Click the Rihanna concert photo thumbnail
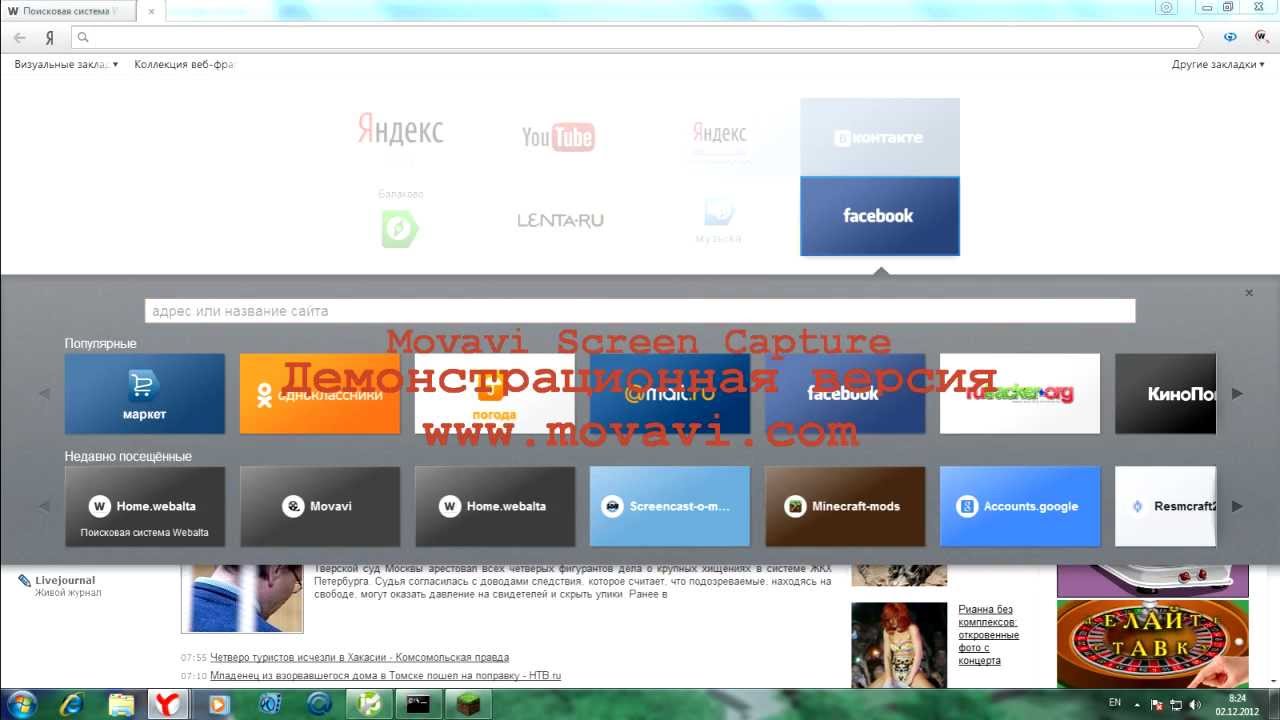The width and height of the screenshot is (1280, 720). (x=899, y=644)
